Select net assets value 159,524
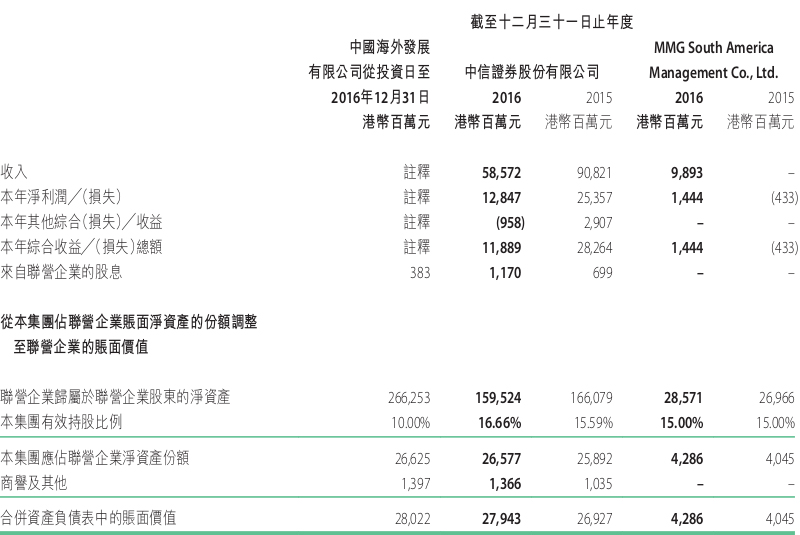 tap(498, 398)
